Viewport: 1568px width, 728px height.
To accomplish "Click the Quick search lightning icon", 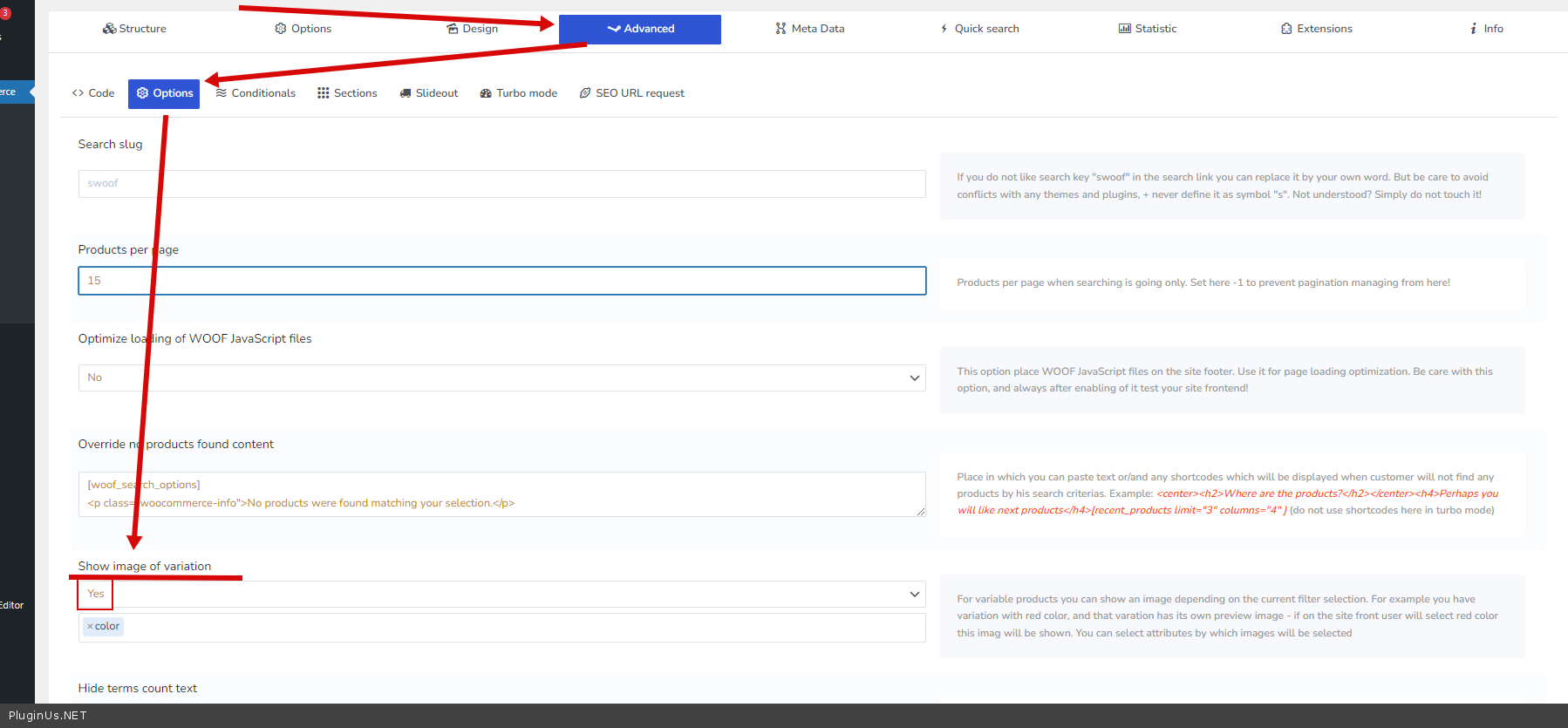I will (944, 29).
